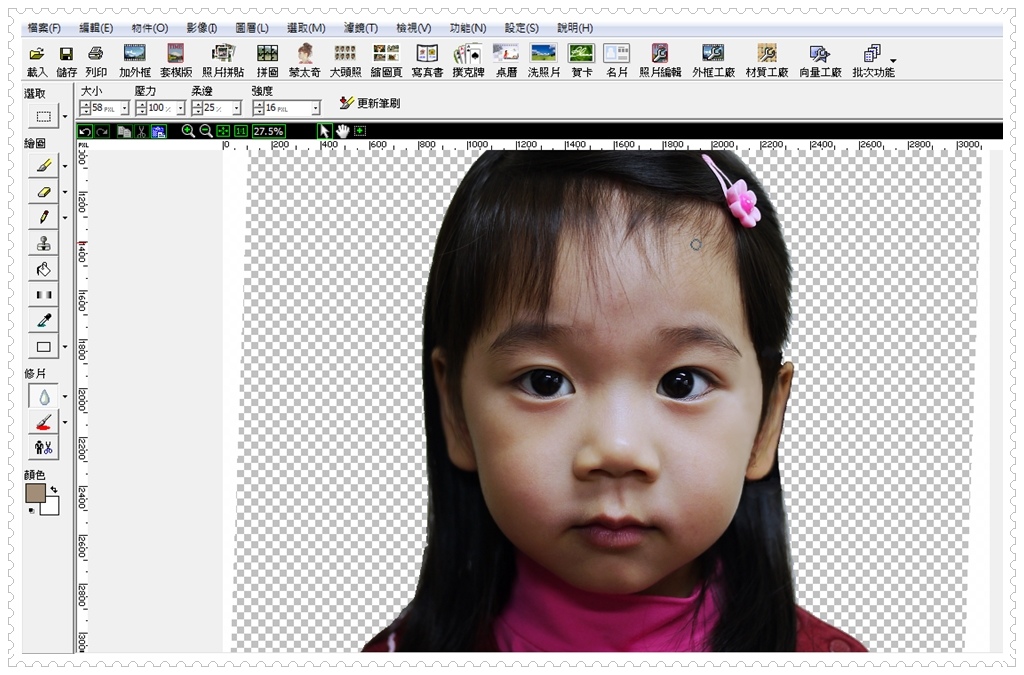
Task: Select the pencil tool
Action: (x=43, y=217)
